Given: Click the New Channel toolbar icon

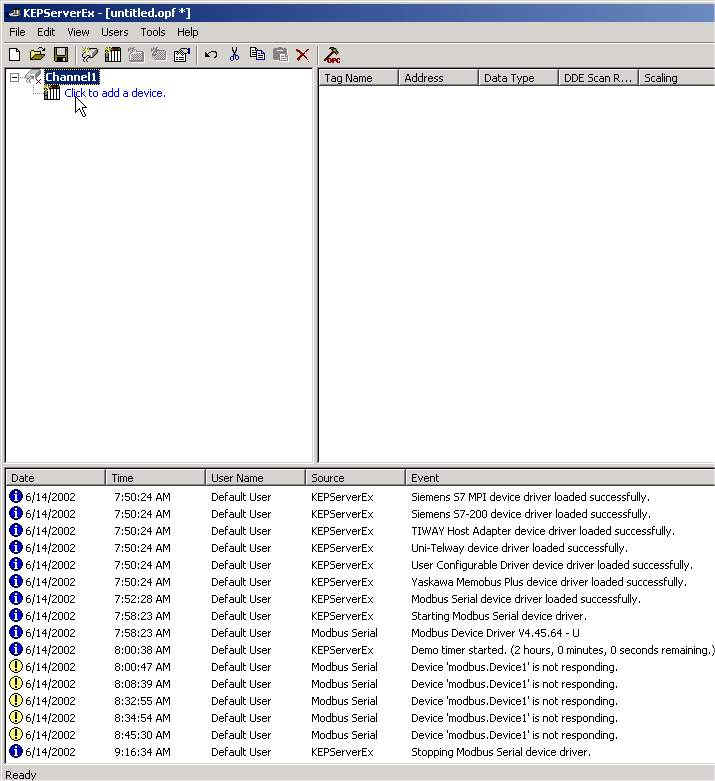Looking at the screenshot, I should [x=90, y=55].
